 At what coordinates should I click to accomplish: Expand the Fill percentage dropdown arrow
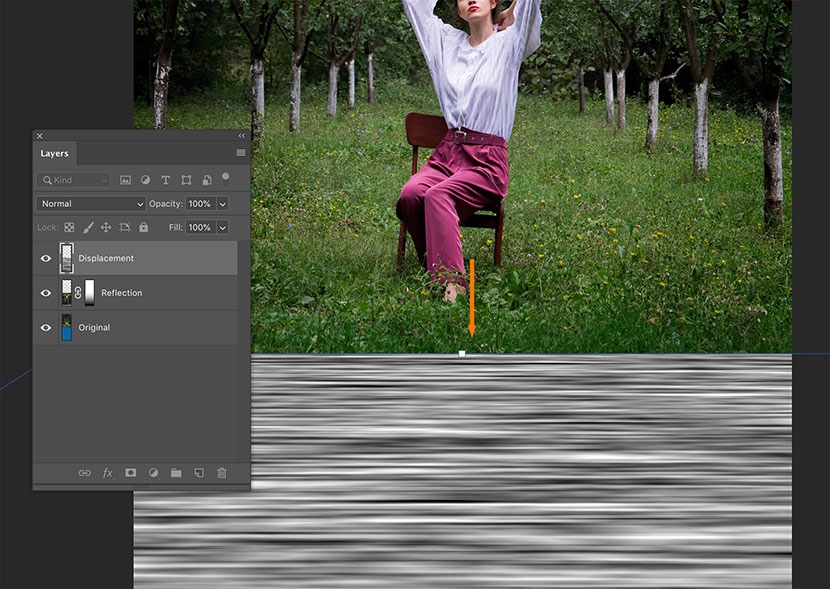[222, 228]
